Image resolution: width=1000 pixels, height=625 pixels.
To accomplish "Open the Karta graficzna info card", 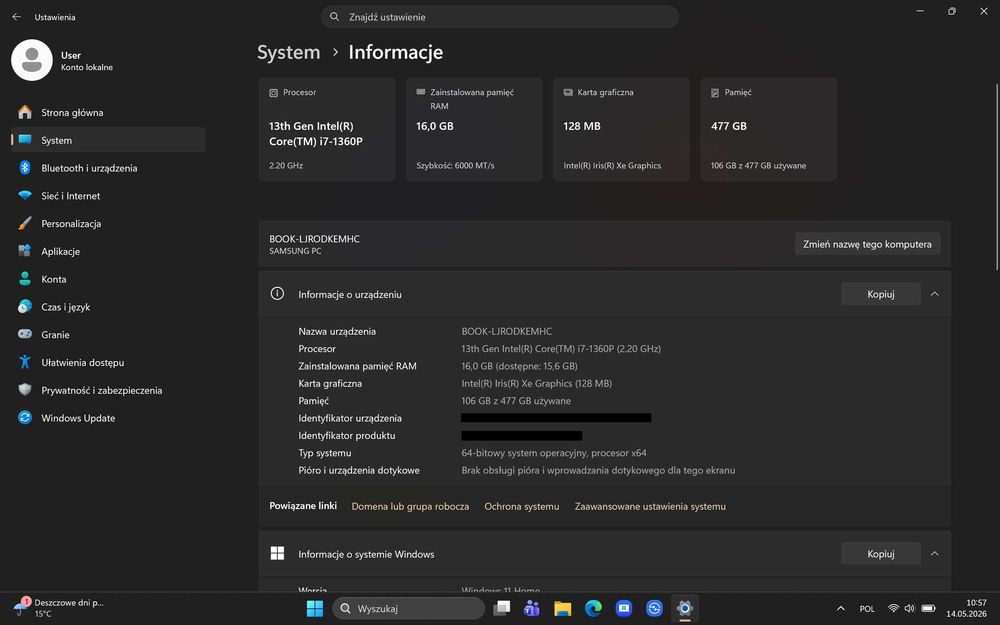I will pos(621,129).
